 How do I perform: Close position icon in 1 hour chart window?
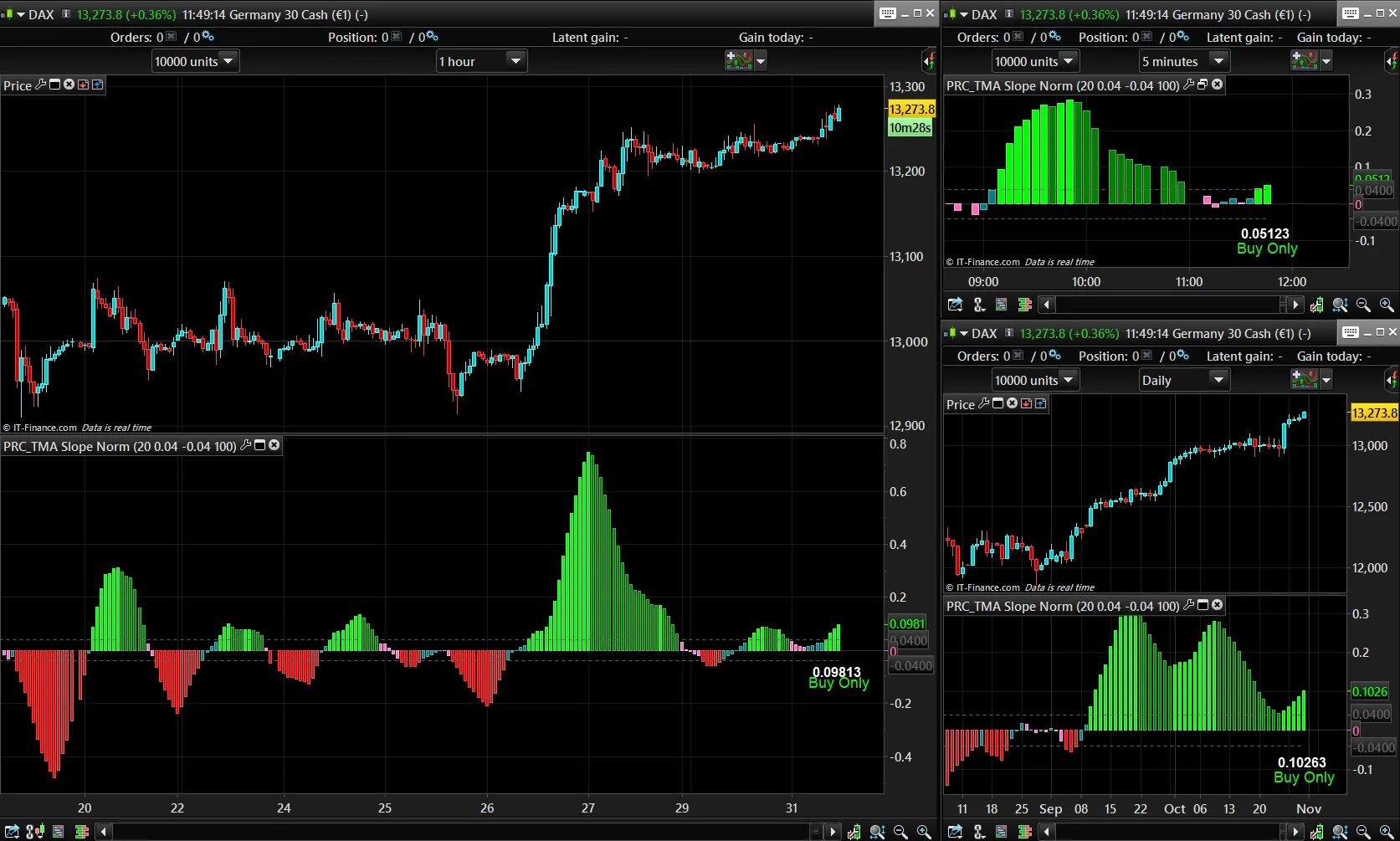click(397, 37)
